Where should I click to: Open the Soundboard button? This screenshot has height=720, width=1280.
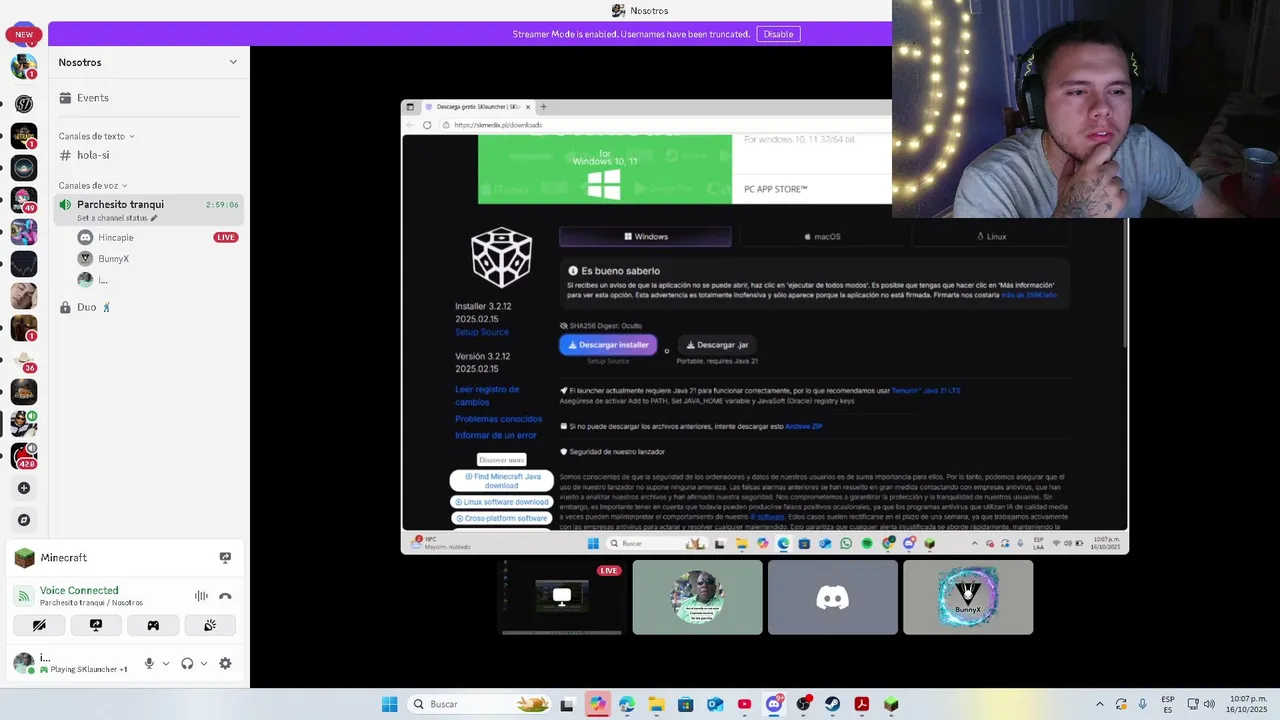(x=210, y=625)
